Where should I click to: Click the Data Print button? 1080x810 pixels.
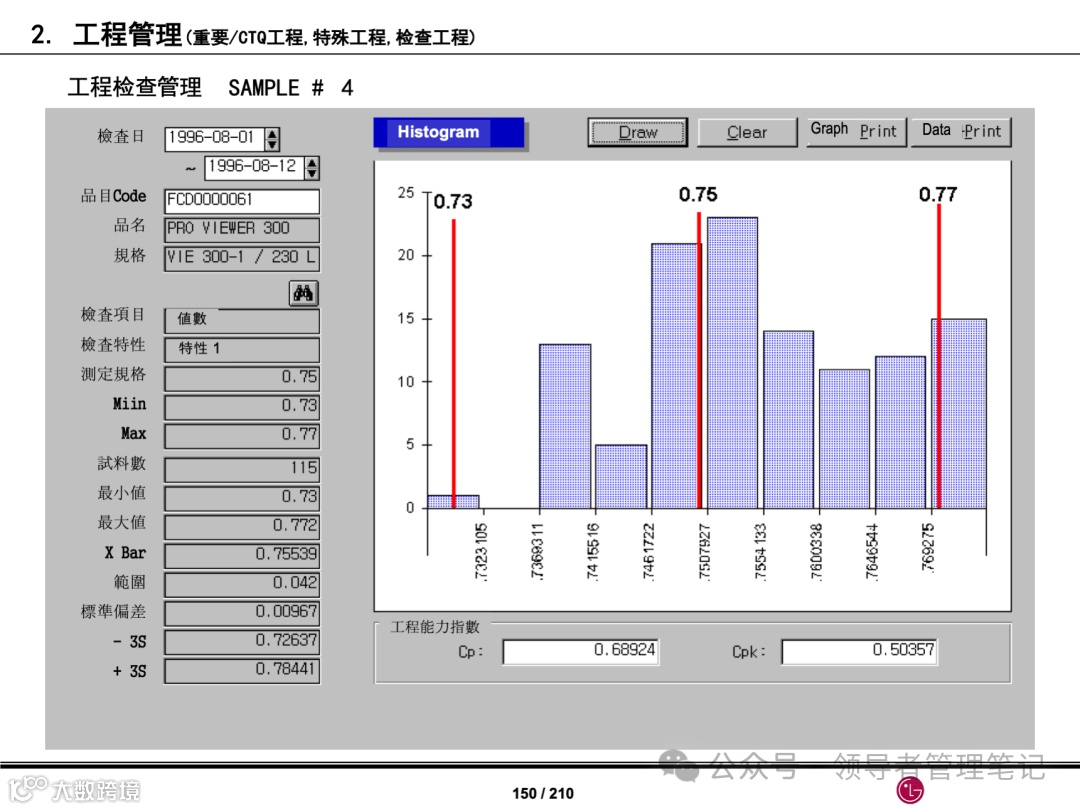coord(962,131)
